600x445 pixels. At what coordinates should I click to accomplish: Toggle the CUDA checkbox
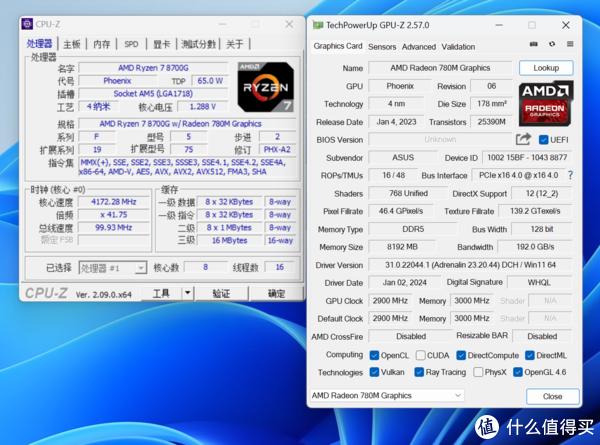tap(420, 355)
